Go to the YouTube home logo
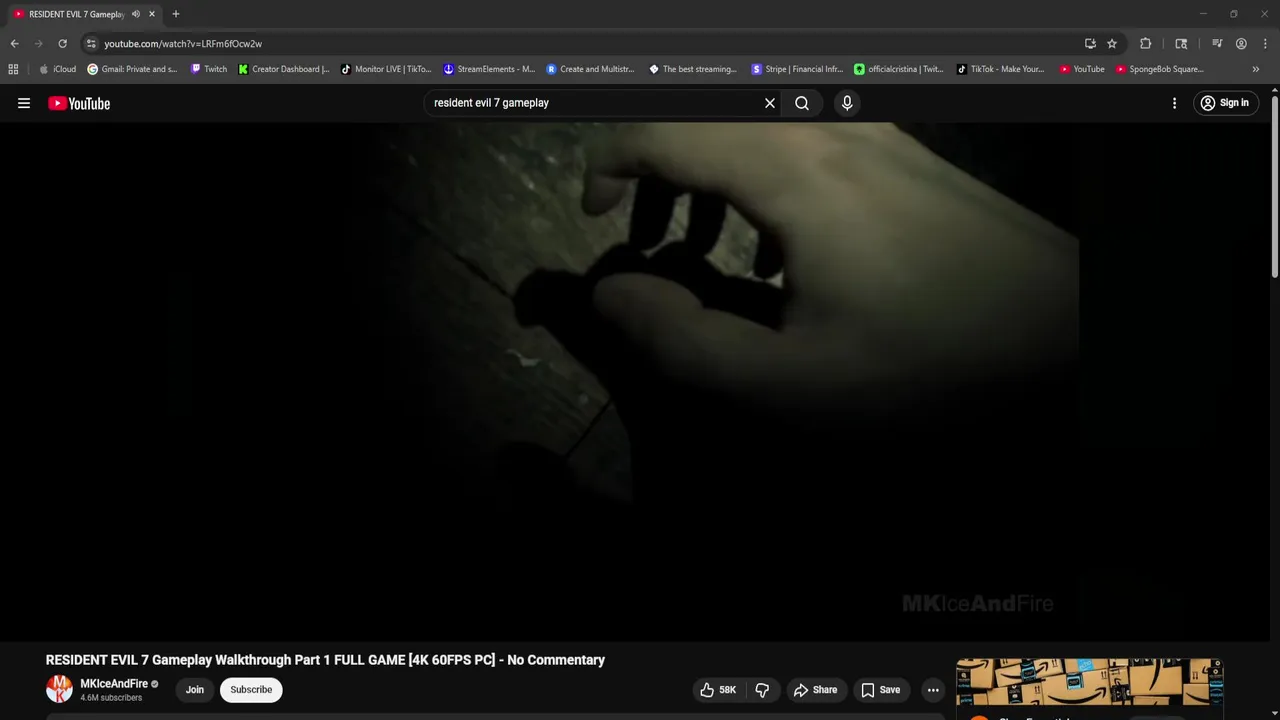 (x=79, y=103)
